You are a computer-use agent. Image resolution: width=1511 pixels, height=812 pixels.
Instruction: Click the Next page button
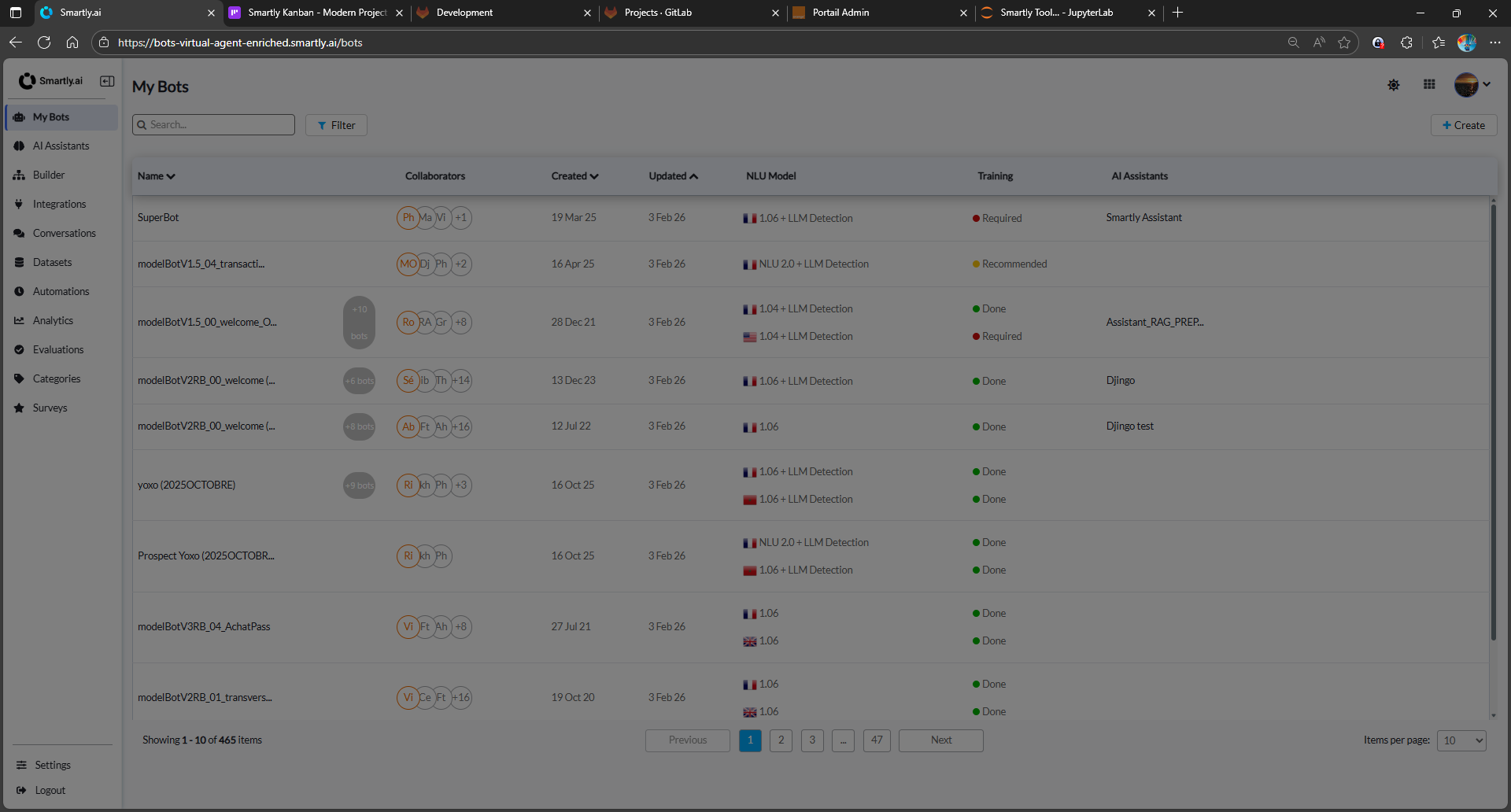941,740
